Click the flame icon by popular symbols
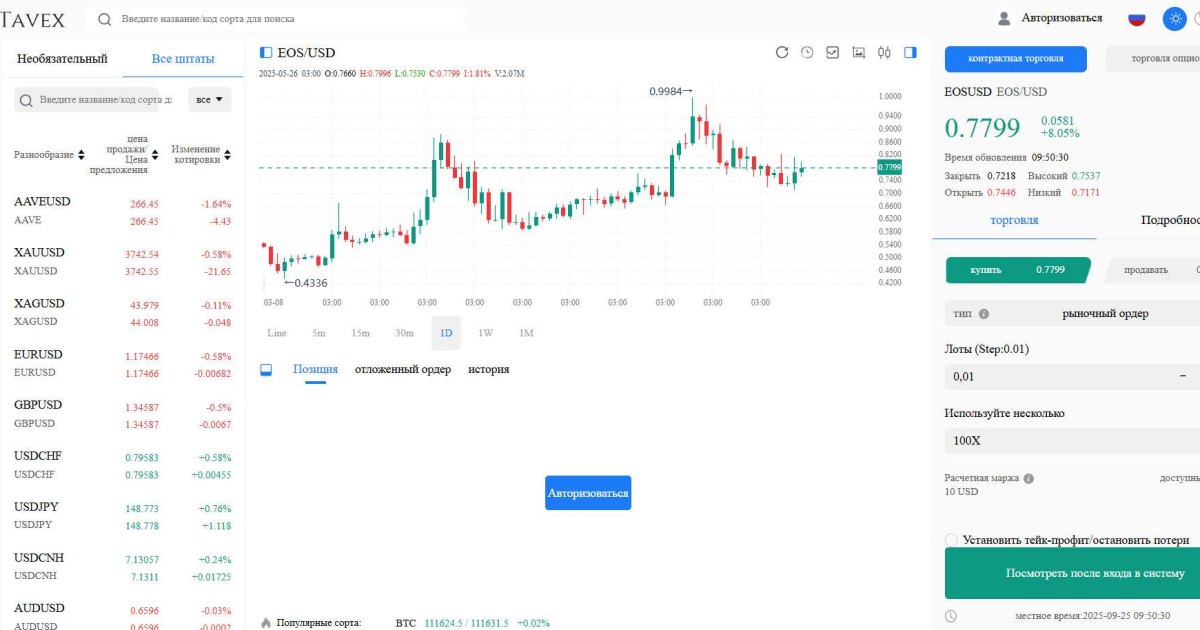 [x=266, y=623]
